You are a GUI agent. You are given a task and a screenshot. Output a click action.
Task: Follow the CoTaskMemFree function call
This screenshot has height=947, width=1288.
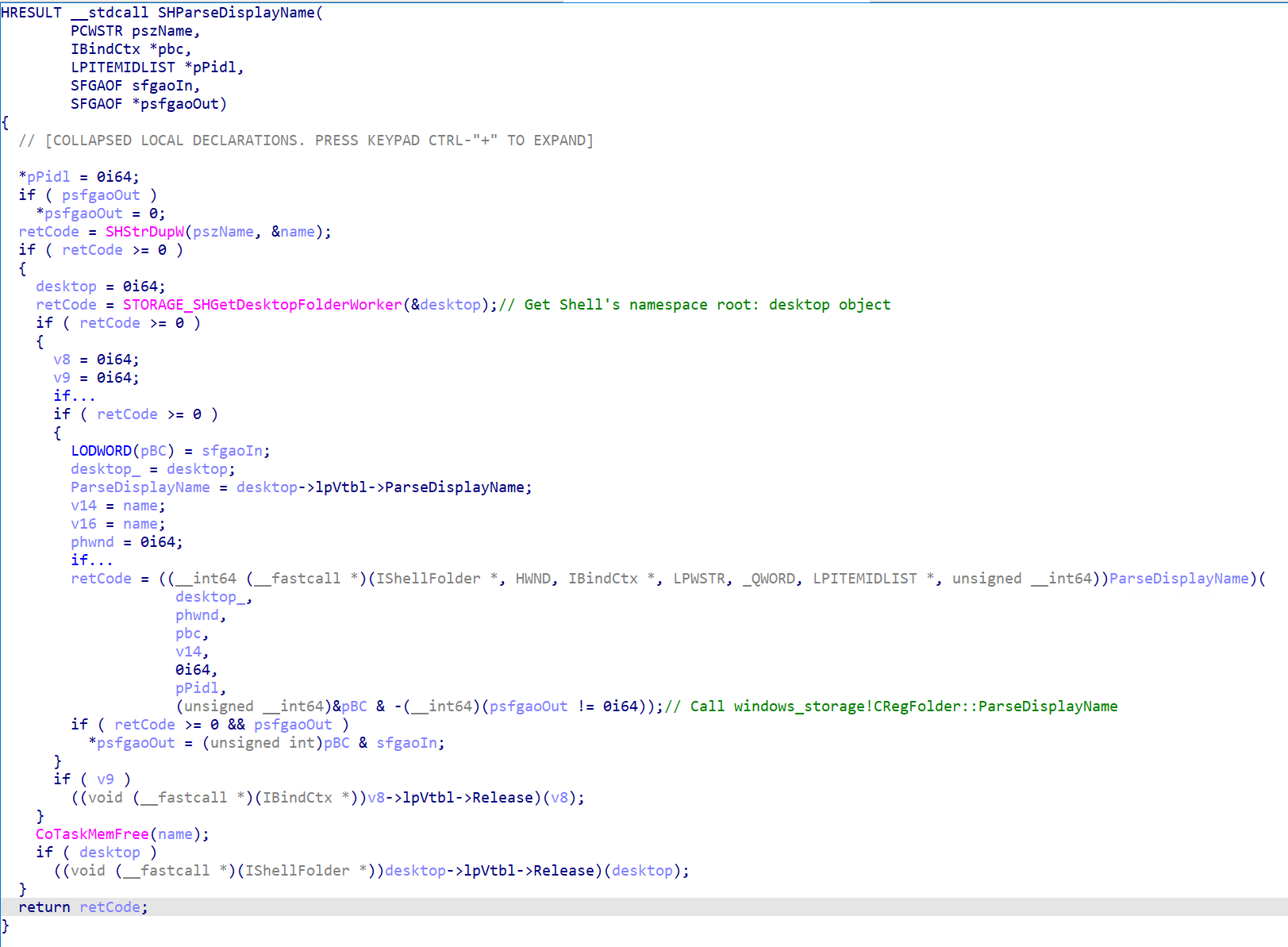point(92,834)
